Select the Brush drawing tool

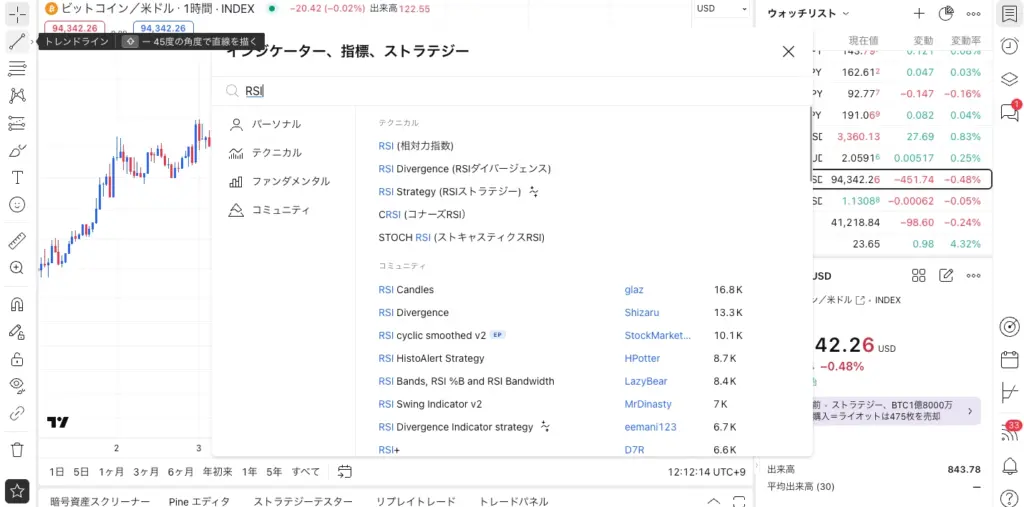tap(18, 151)
